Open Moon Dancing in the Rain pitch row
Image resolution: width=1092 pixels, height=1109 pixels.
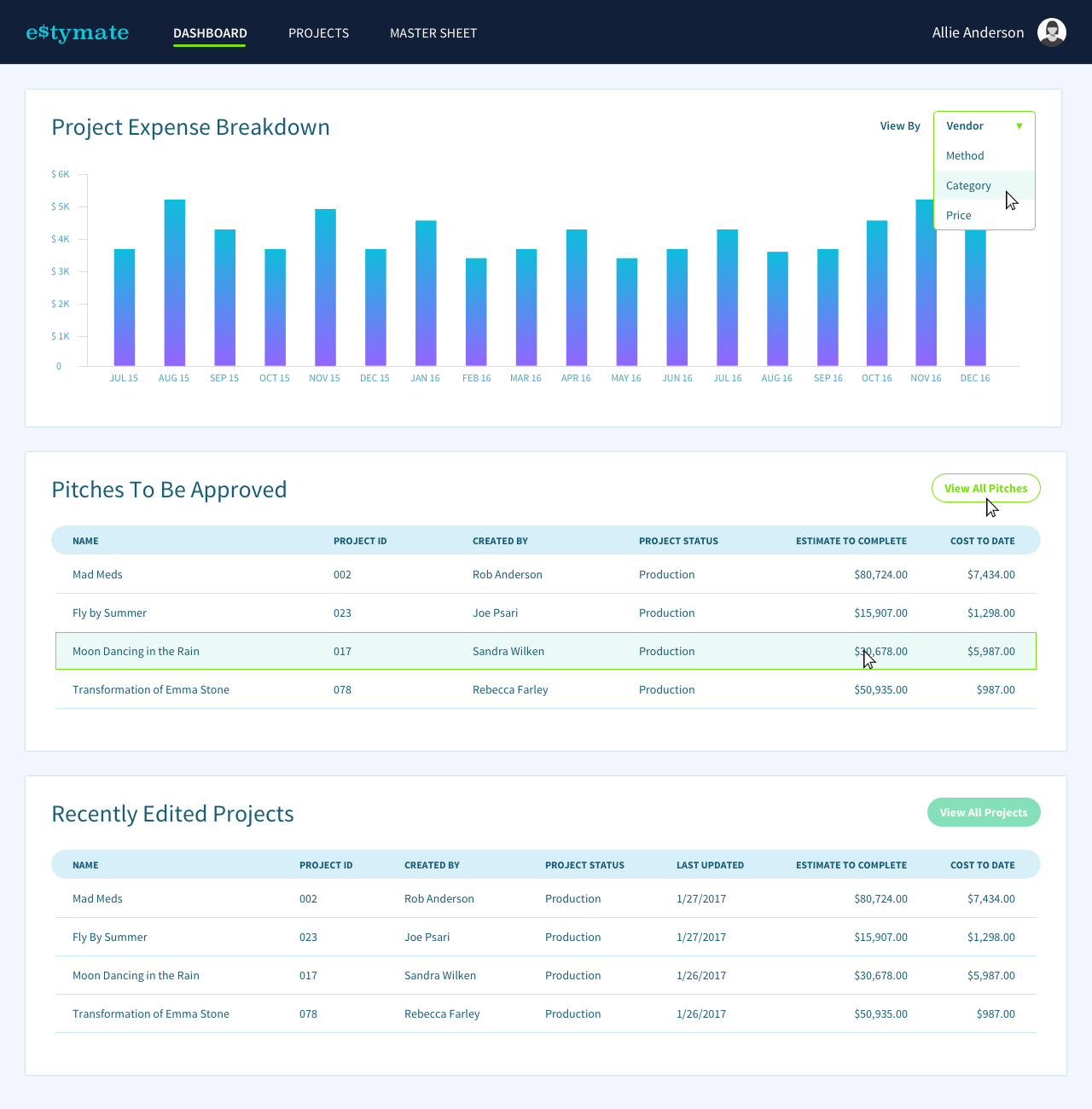[x=136, y=651]
